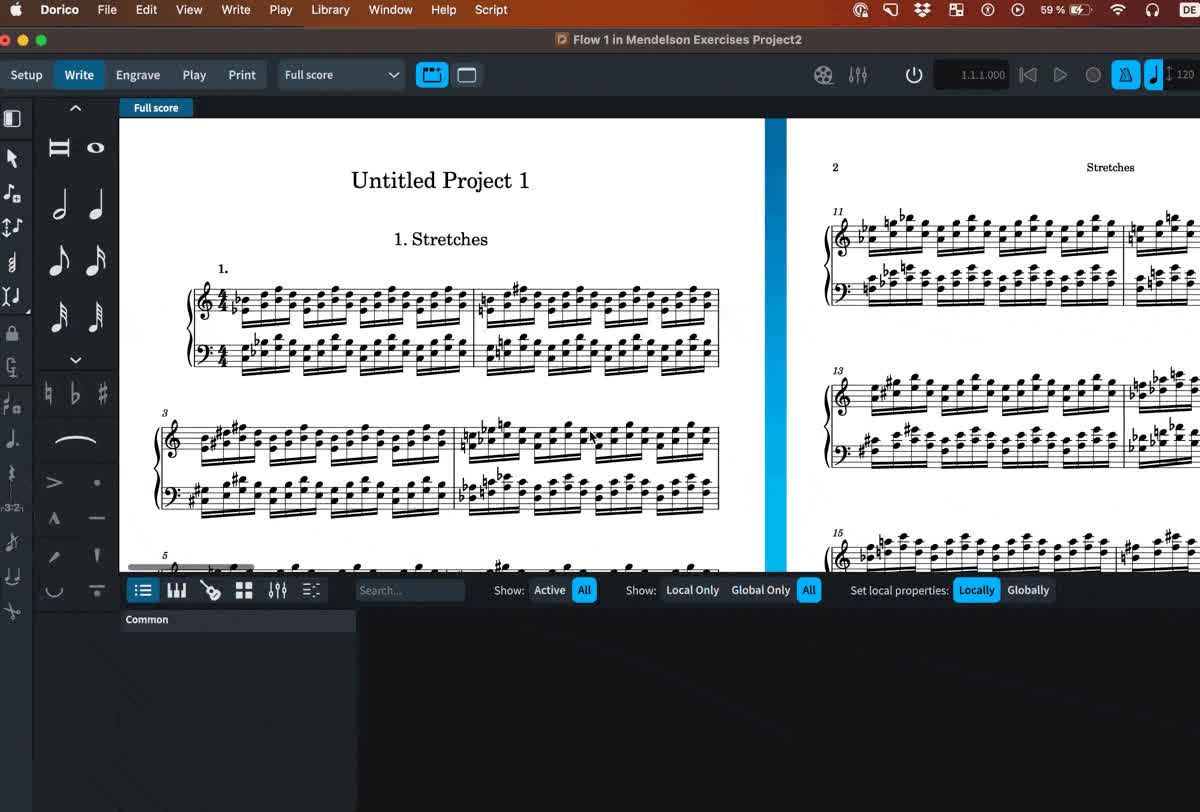The image size is (1200, 812).
Task: Expand shorter note durations with down chevron
Action: pyautogui.click(x=75, y=360)
